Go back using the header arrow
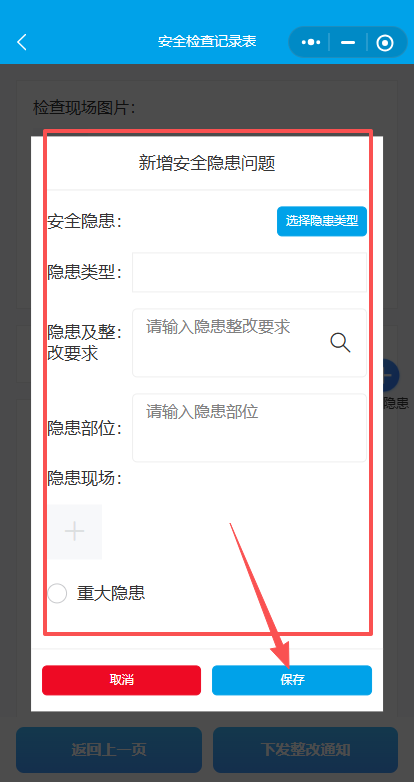The height and width of the screenshot is (782, 414). (22, 42)
